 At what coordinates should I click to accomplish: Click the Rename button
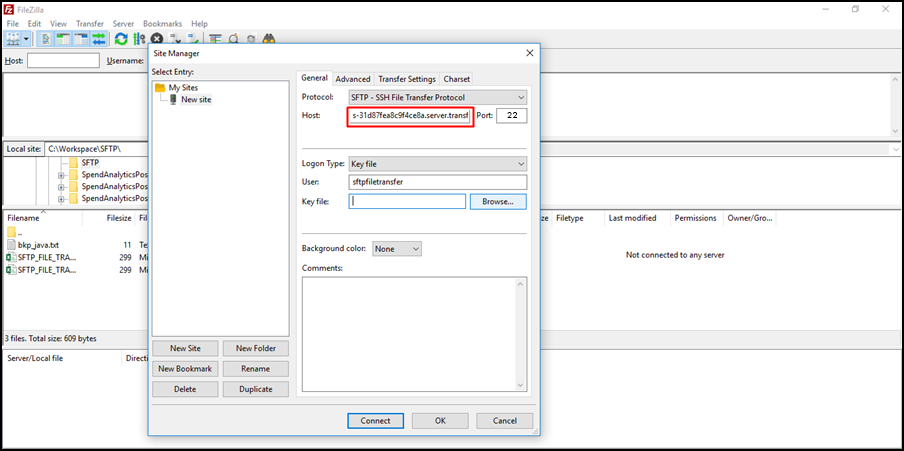pos(255,369)
